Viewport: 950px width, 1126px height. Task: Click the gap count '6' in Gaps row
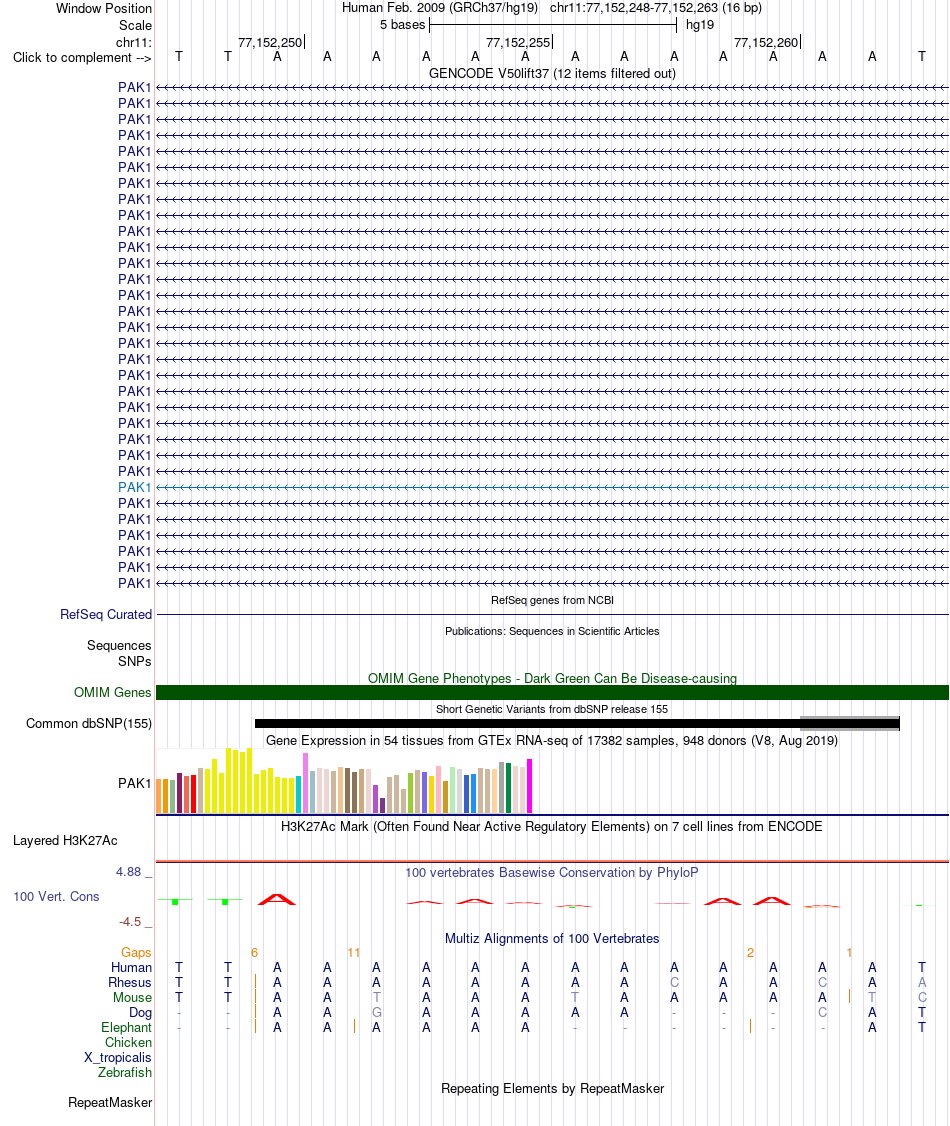[x=254, y=952]
